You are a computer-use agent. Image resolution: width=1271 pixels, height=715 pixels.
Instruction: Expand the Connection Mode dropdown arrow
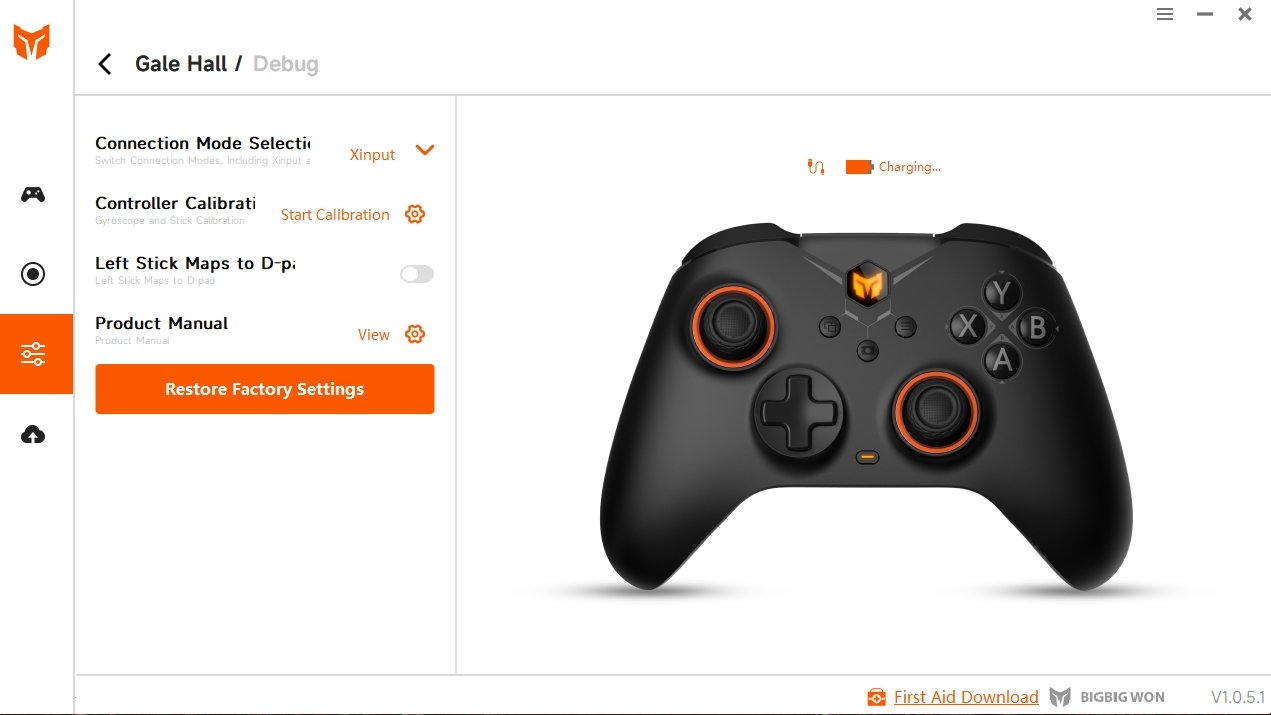(x=425, y=150)
